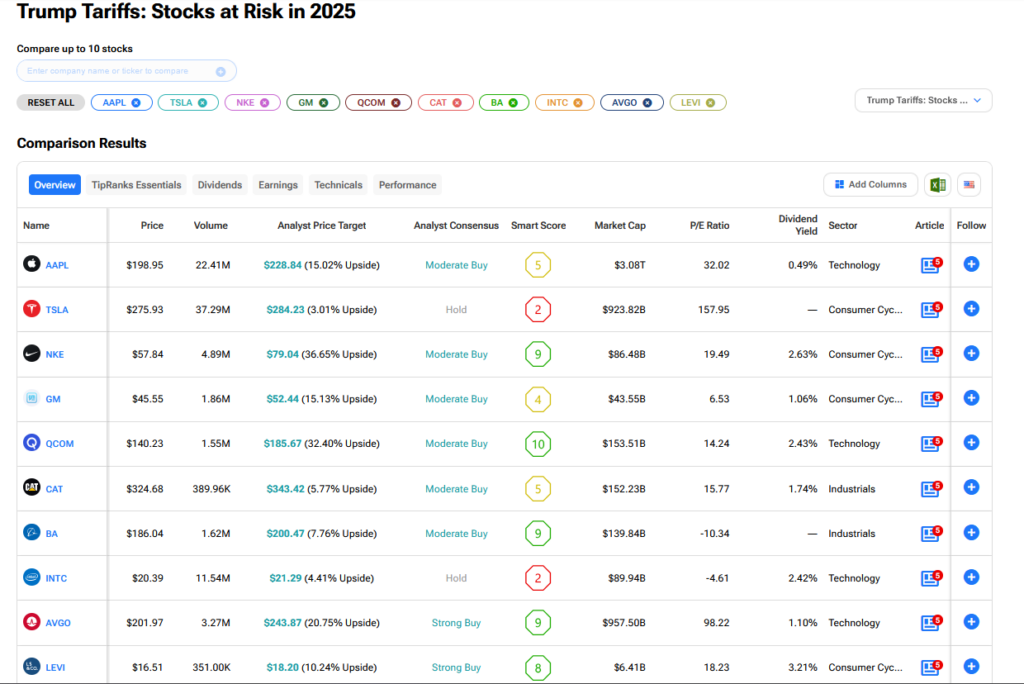Click the Hold consensus for INTC
The height and width of the screenshot is (684, 1024).
[456, 578]
